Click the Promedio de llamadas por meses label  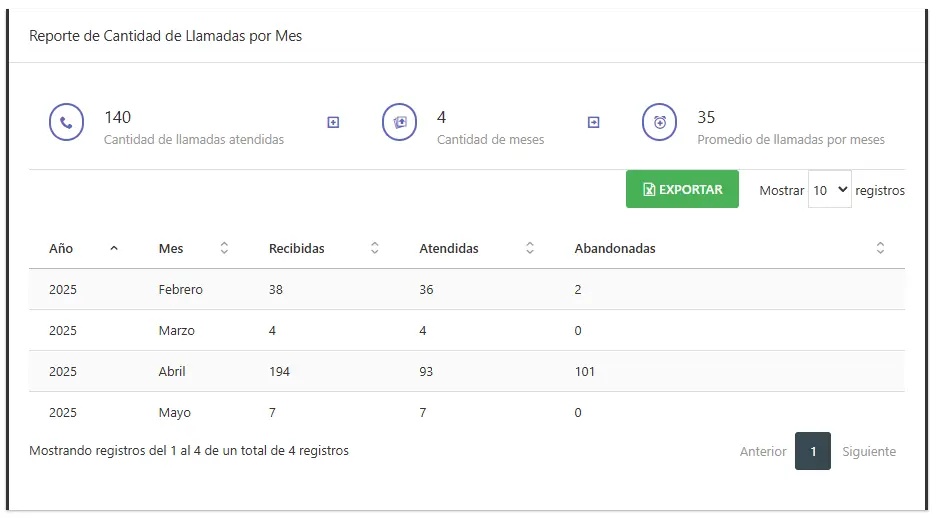(790, 139)
